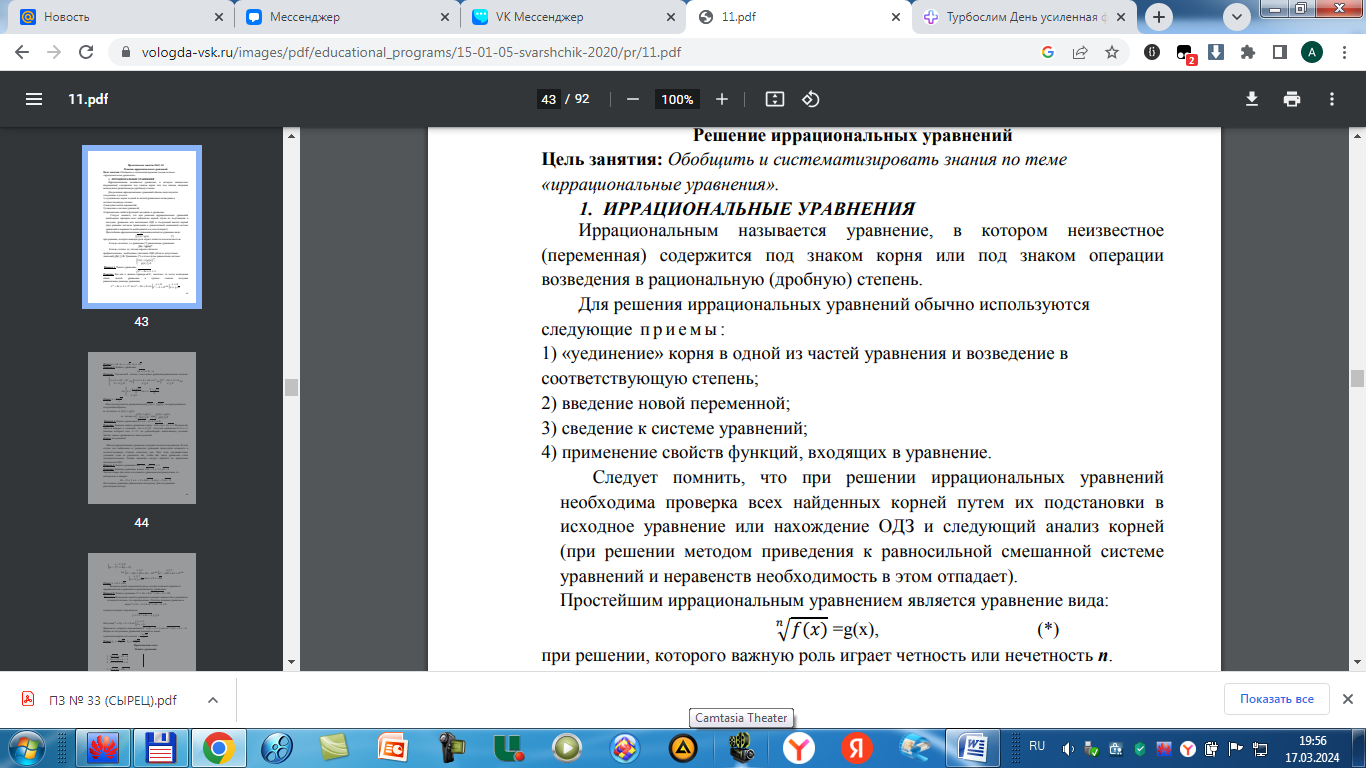Toggle the browser side panel
This screenshot has height=768, width=1366.
(x=1278, y=52)
